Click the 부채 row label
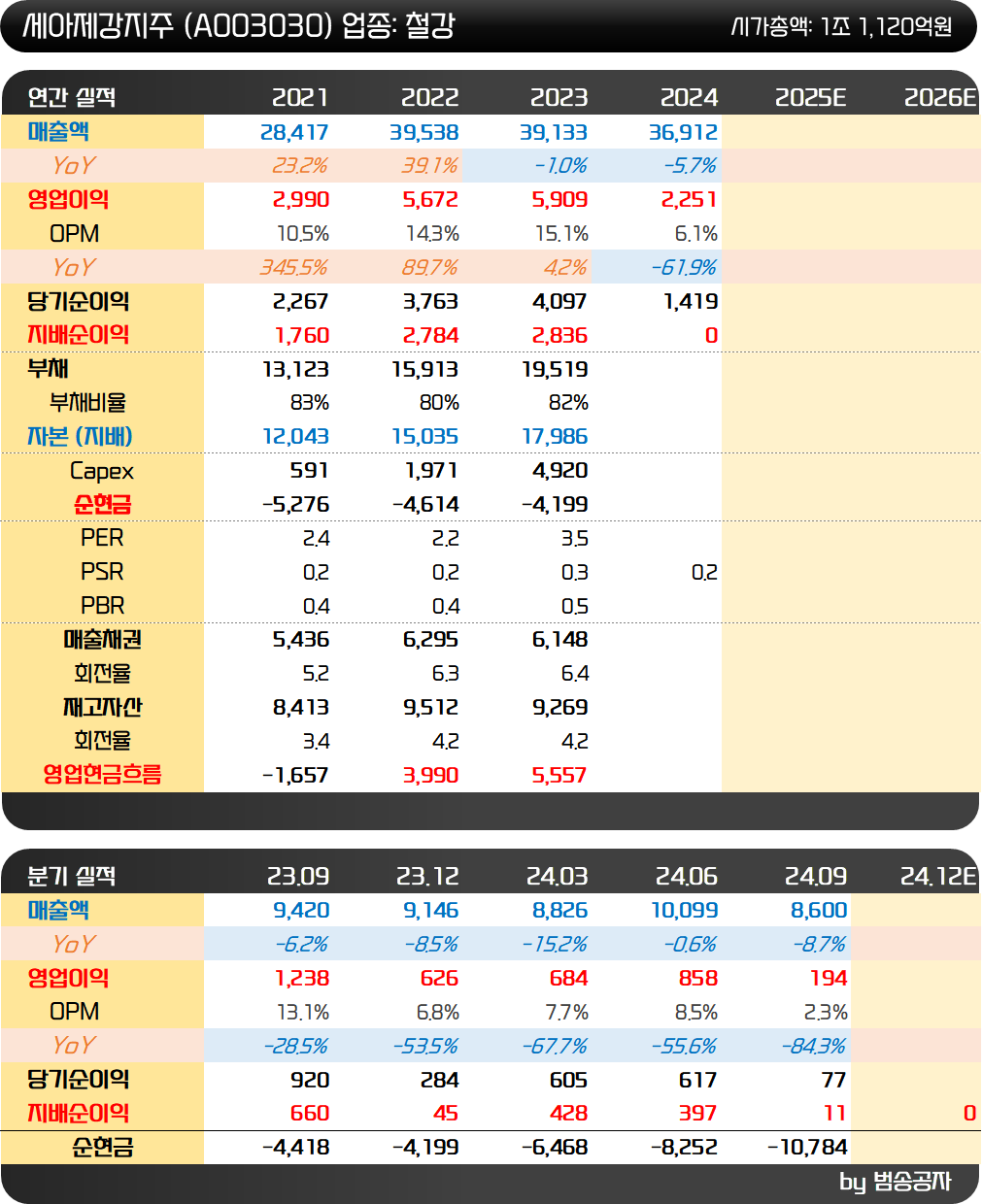 tap(48, 369)
